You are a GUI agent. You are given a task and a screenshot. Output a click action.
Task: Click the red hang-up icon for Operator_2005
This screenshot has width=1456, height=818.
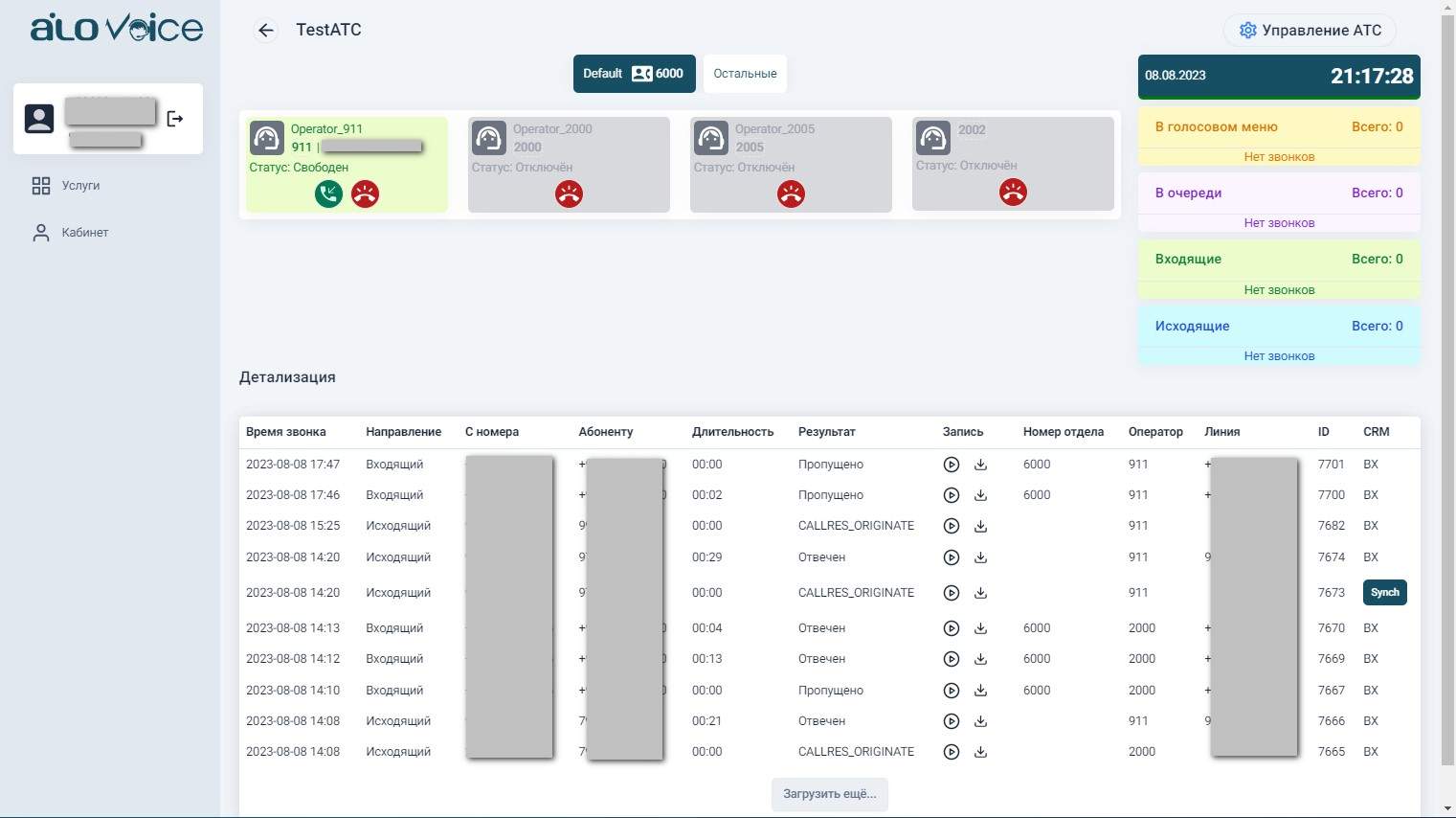click(x=791, y=194)
